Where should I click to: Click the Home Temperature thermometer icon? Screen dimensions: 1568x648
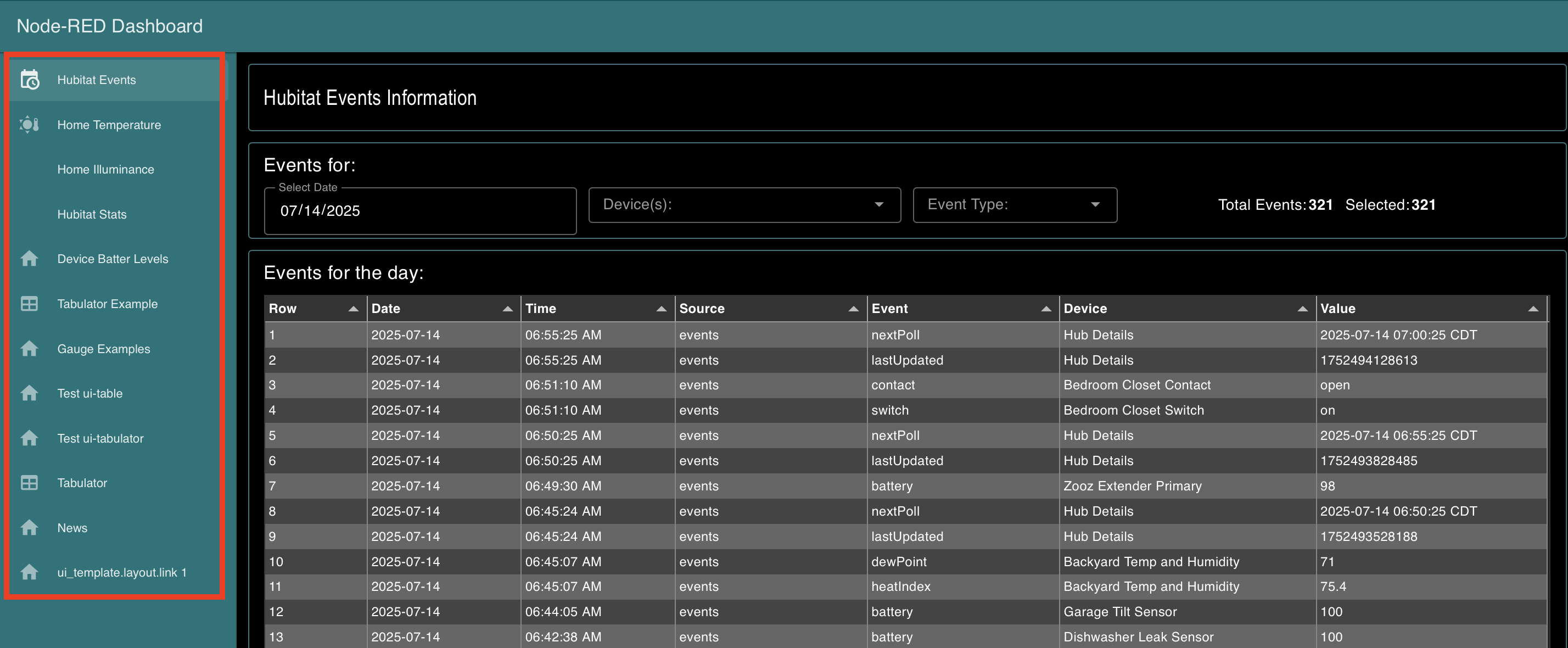(29, 125)
